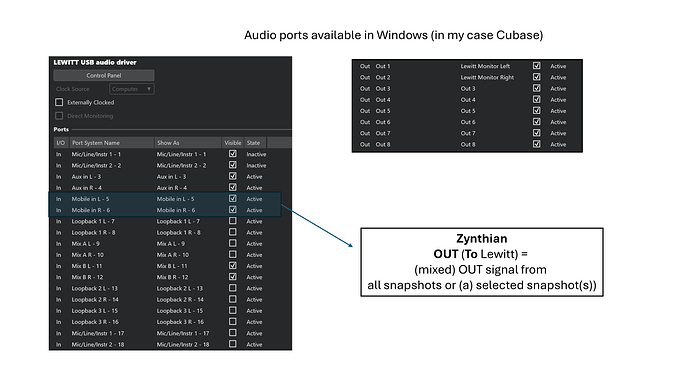Toggle Visible for Mobile in R - 6

point(232,210)
